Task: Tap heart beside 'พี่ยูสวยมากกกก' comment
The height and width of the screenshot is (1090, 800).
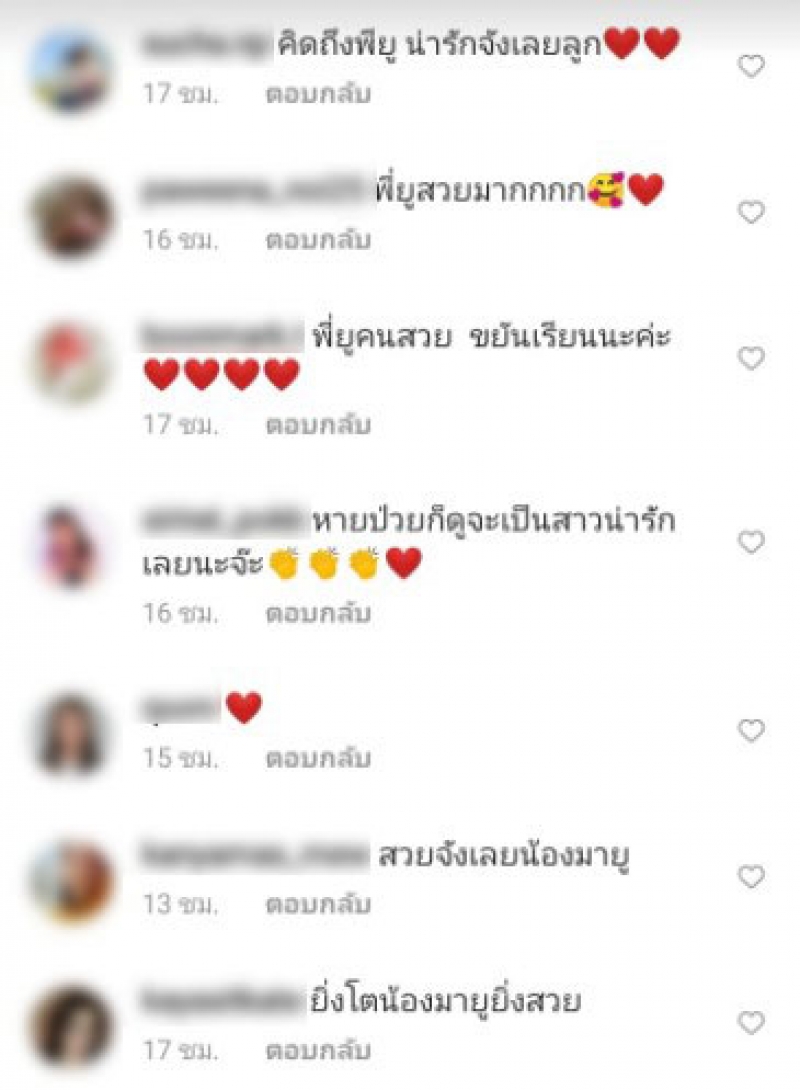Action: [x=751, y=212]
